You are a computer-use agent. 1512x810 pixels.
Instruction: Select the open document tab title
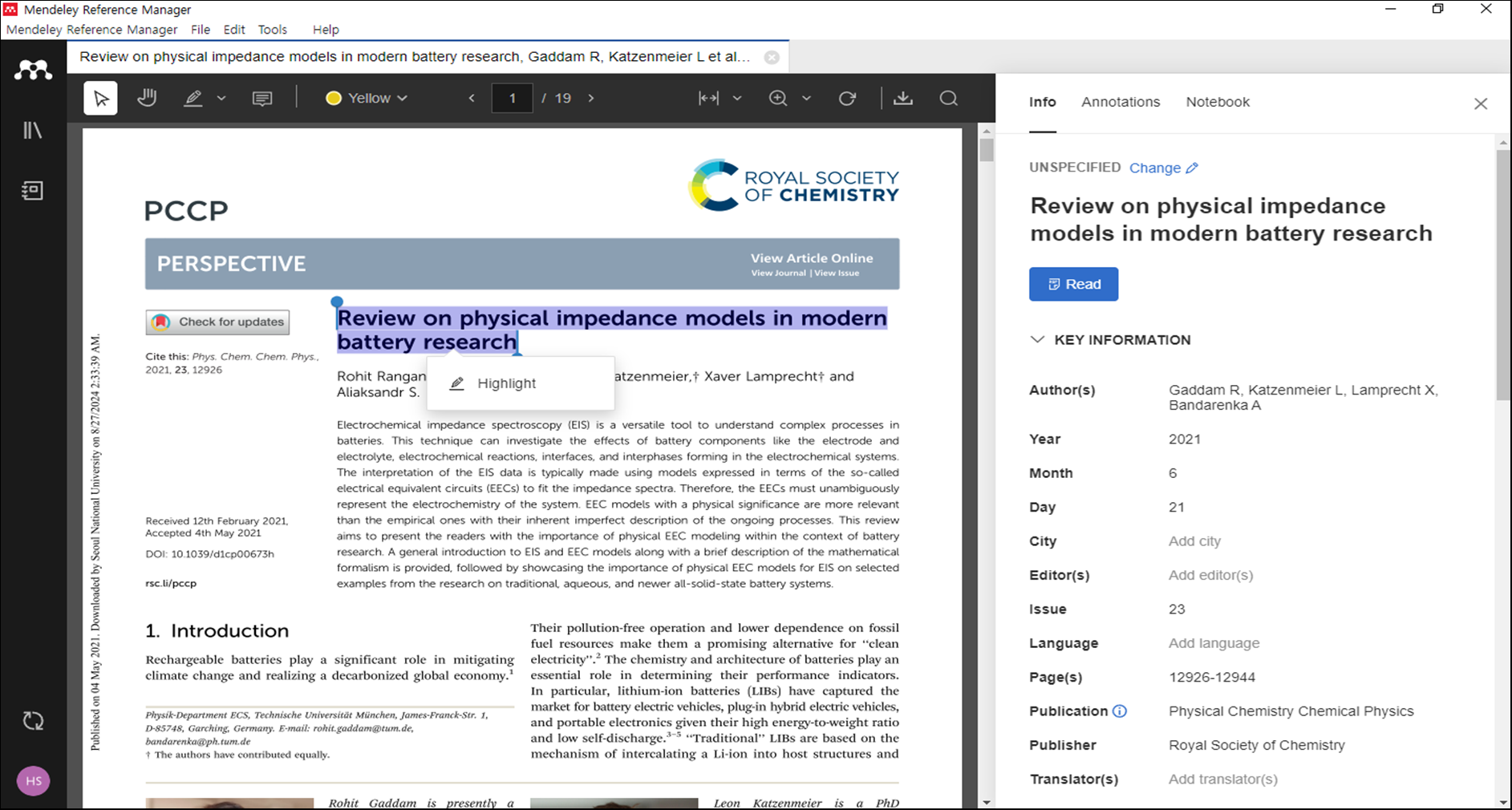coord(415,57)
